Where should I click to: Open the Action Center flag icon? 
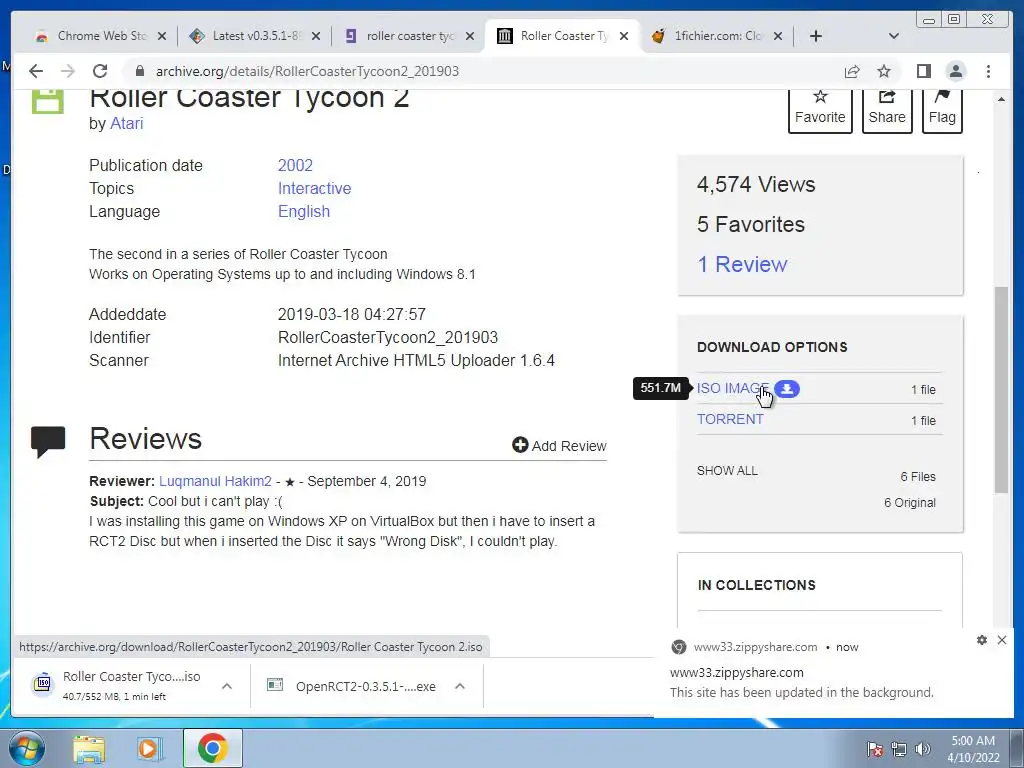click(874, 749)
